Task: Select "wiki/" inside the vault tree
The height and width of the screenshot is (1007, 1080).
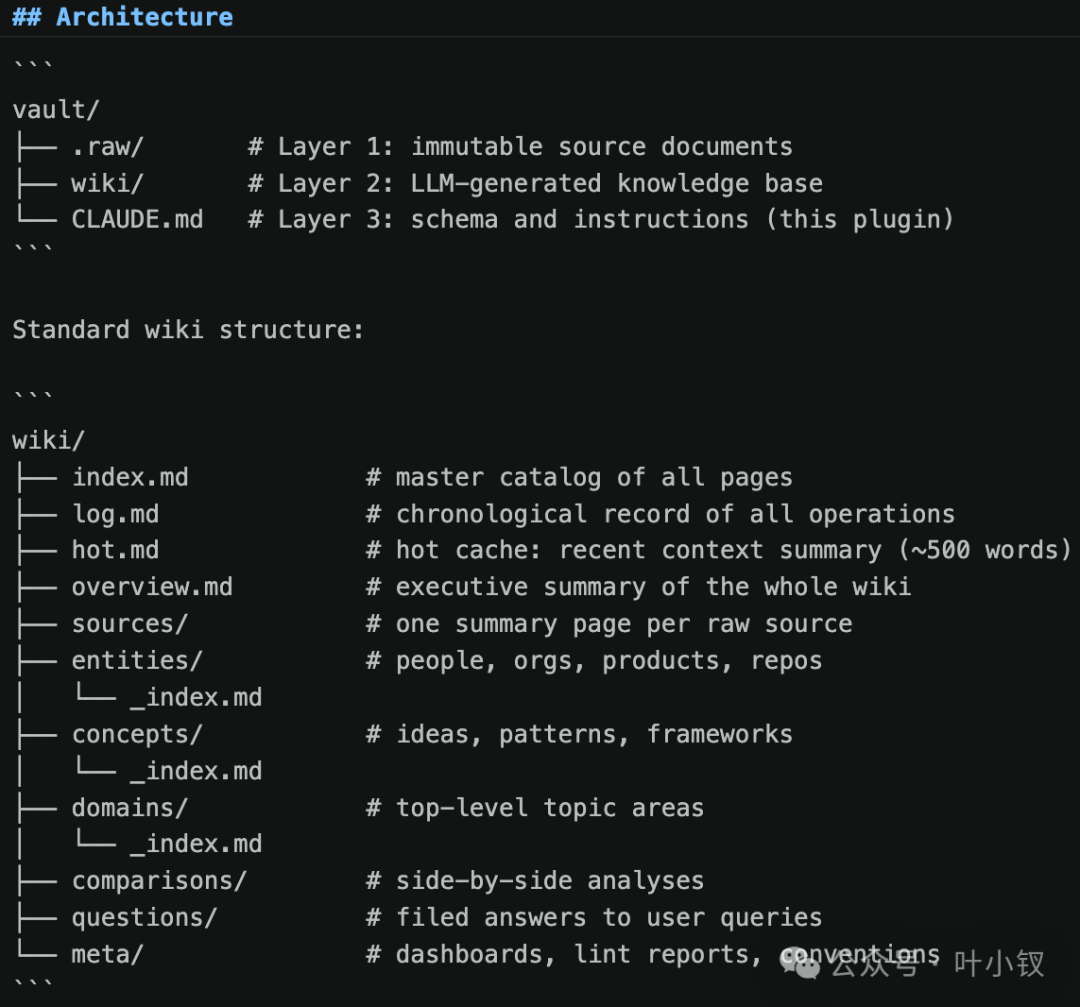Action: (107, 183)
